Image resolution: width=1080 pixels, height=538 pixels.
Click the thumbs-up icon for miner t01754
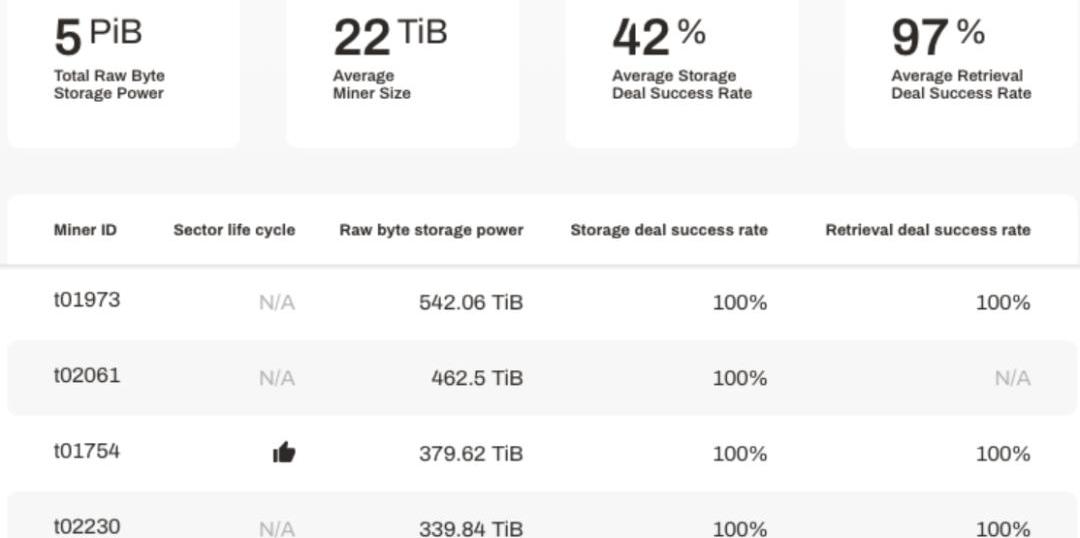pos(284,453)
